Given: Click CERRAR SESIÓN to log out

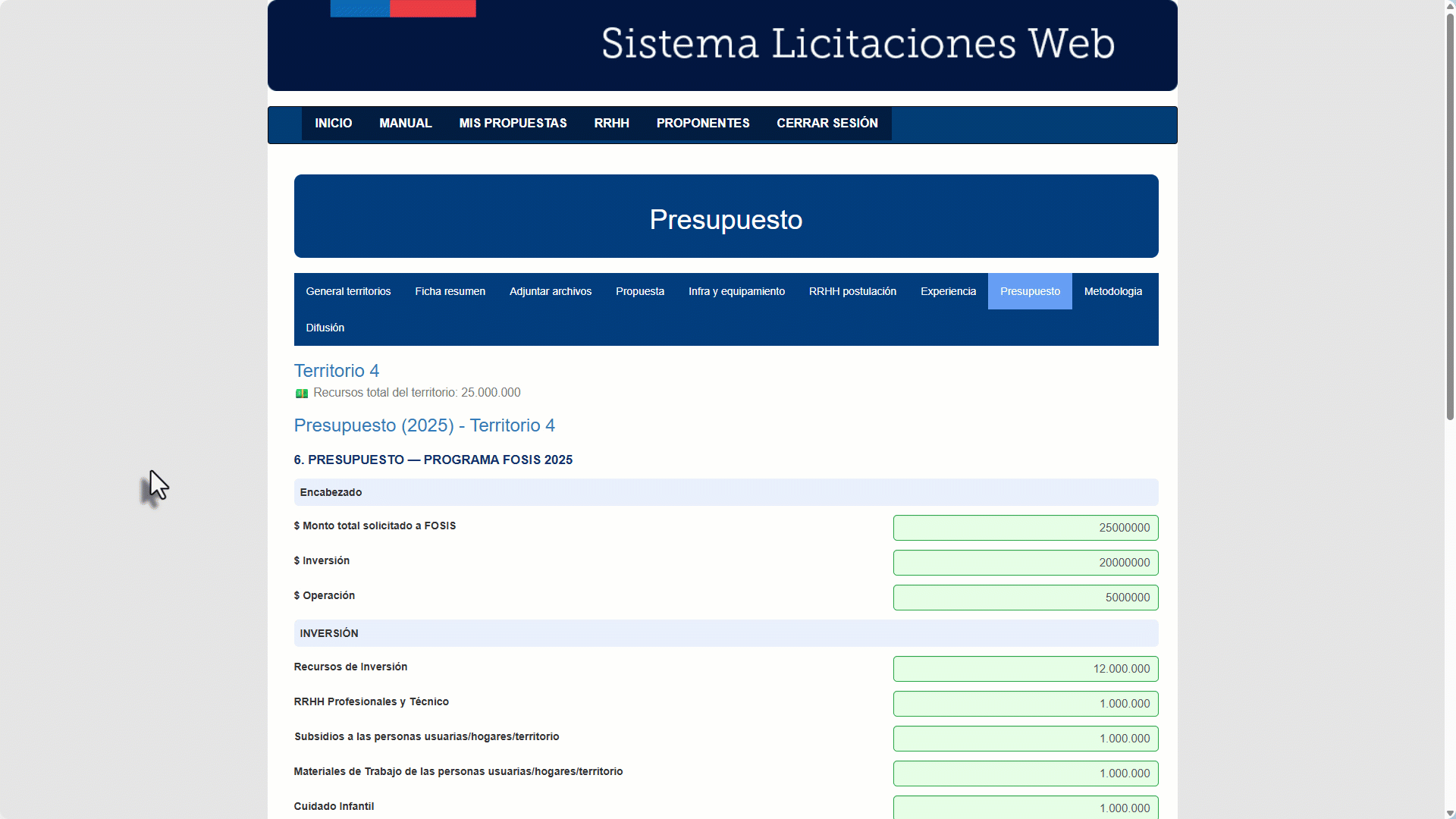Looking at the screenshot, I should point(827,123).
